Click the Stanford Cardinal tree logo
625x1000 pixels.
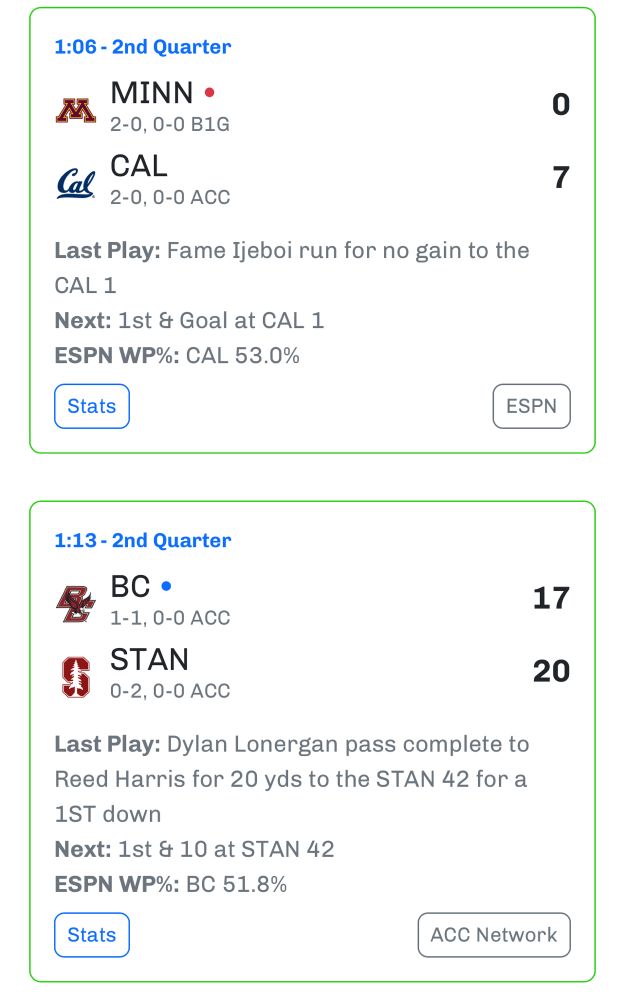tap(75, 676)
